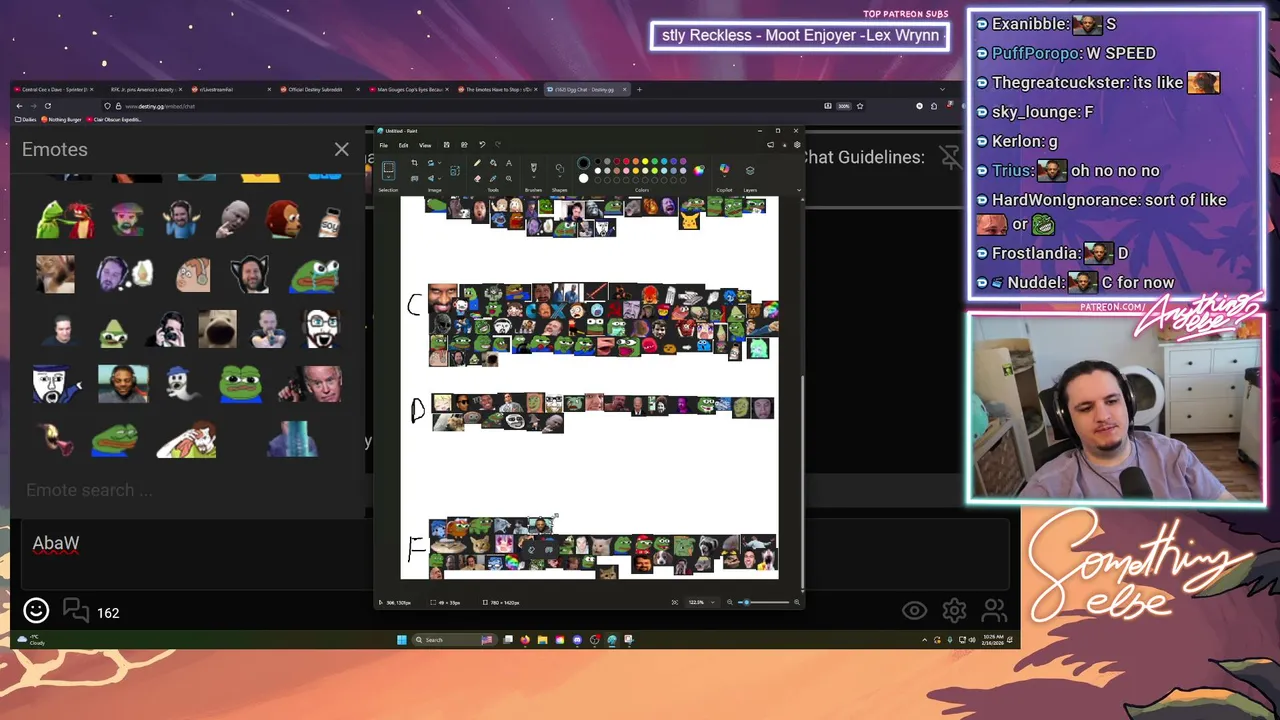Viewport: 1280px width, 720px height.
Task: Click the chat whispers speech bubbles icon
Action: (x=77, y=610)
